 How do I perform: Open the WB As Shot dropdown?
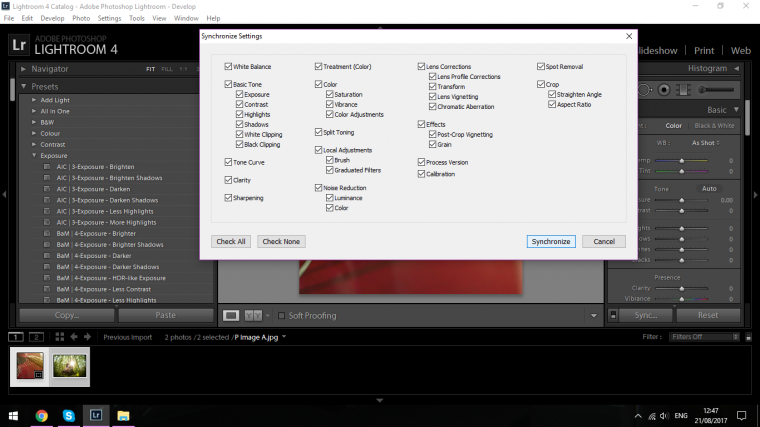click(x=706, y=143)
